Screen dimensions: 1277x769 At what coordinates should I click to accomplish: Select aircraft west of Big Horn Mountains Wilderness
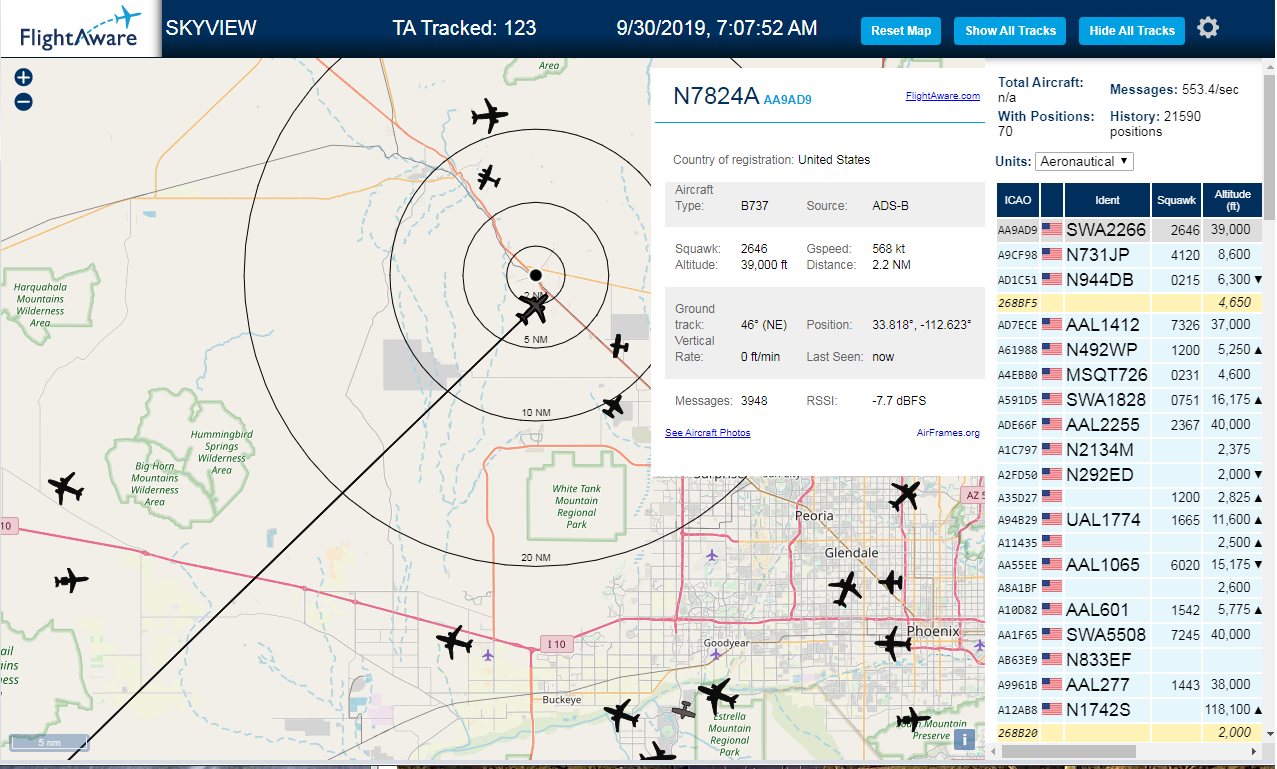click(67, 489)
